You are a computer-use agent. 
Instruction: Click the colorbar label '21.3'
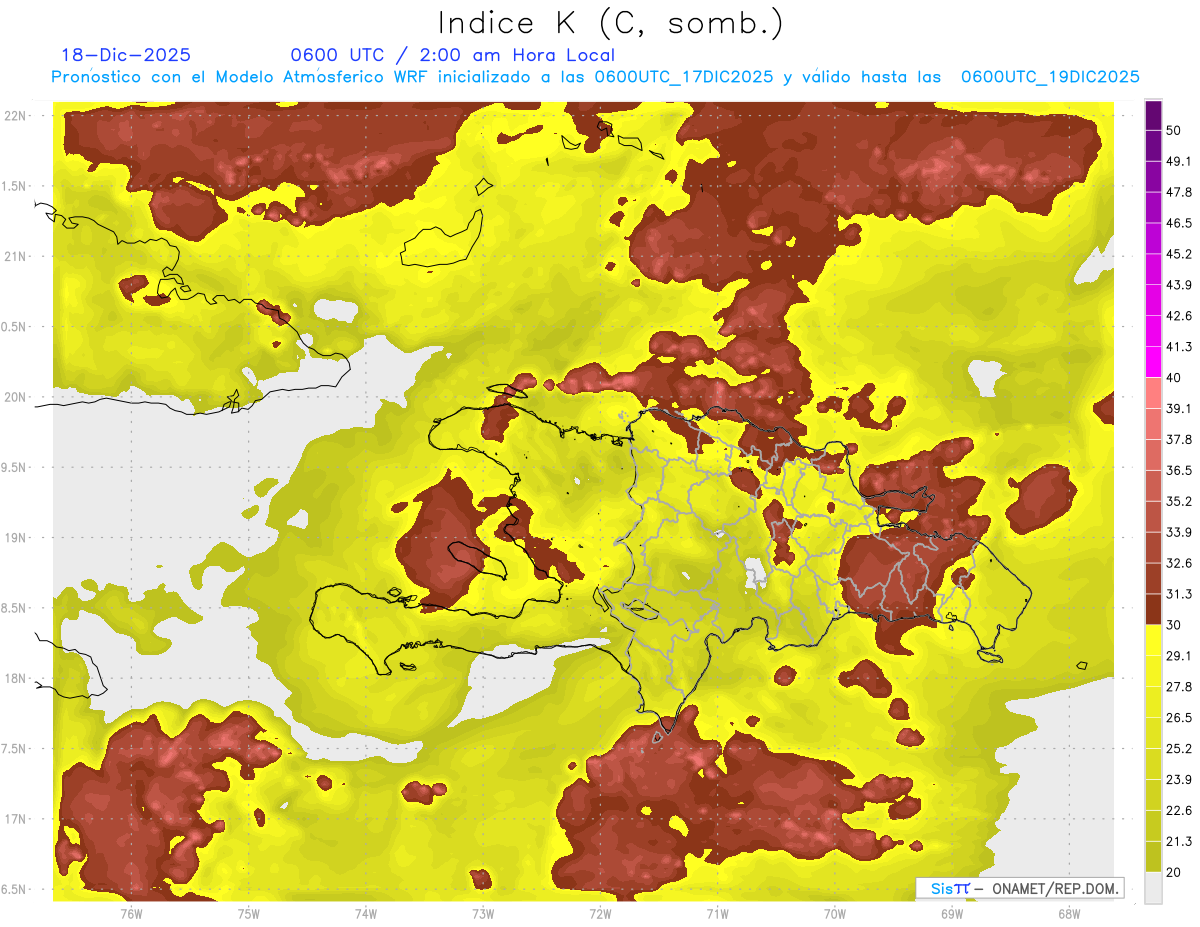click(1178, 841)
